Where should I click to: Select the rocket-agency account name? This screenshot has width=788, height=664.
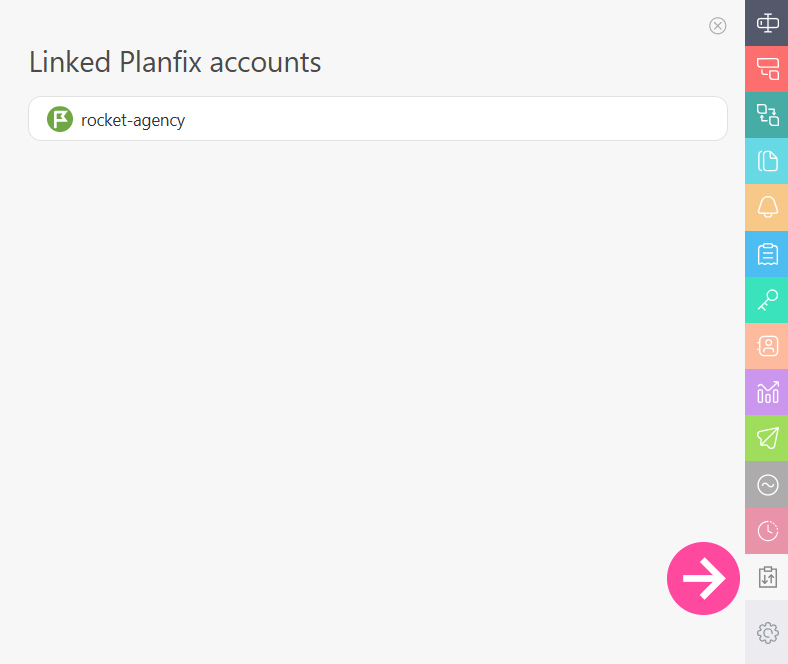pos(133,120)
